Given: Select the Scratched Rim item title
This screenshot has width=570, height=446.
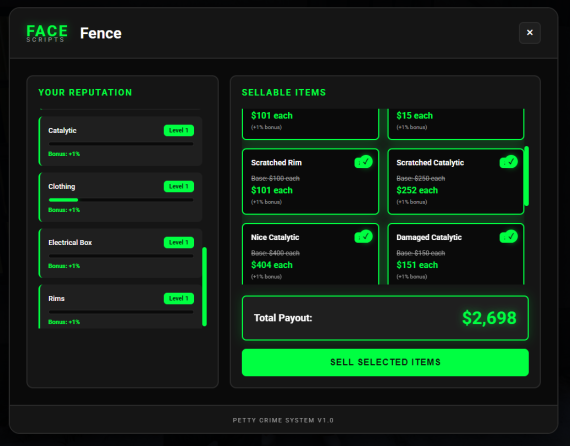Looking at the screenshot, I should coord(276,162).
